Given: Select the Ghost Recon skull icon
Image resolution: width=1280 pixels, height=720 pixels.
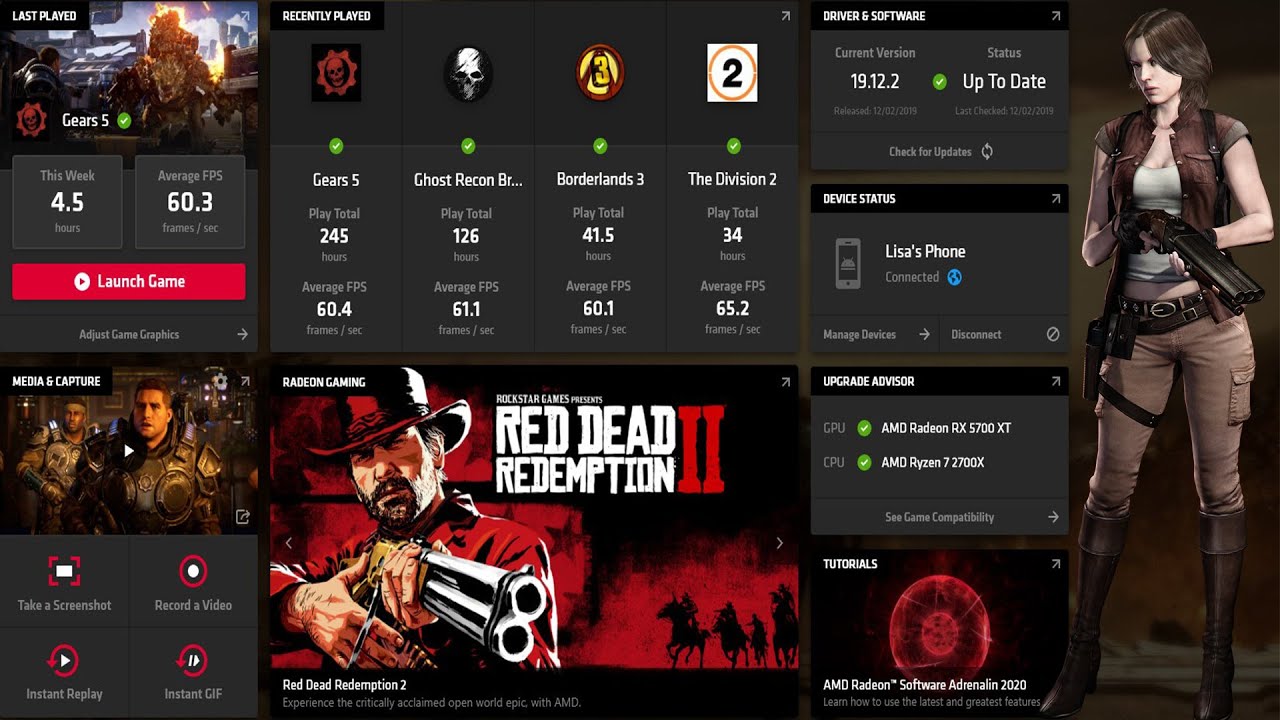Looking at the screenshot, I should 468,73.
